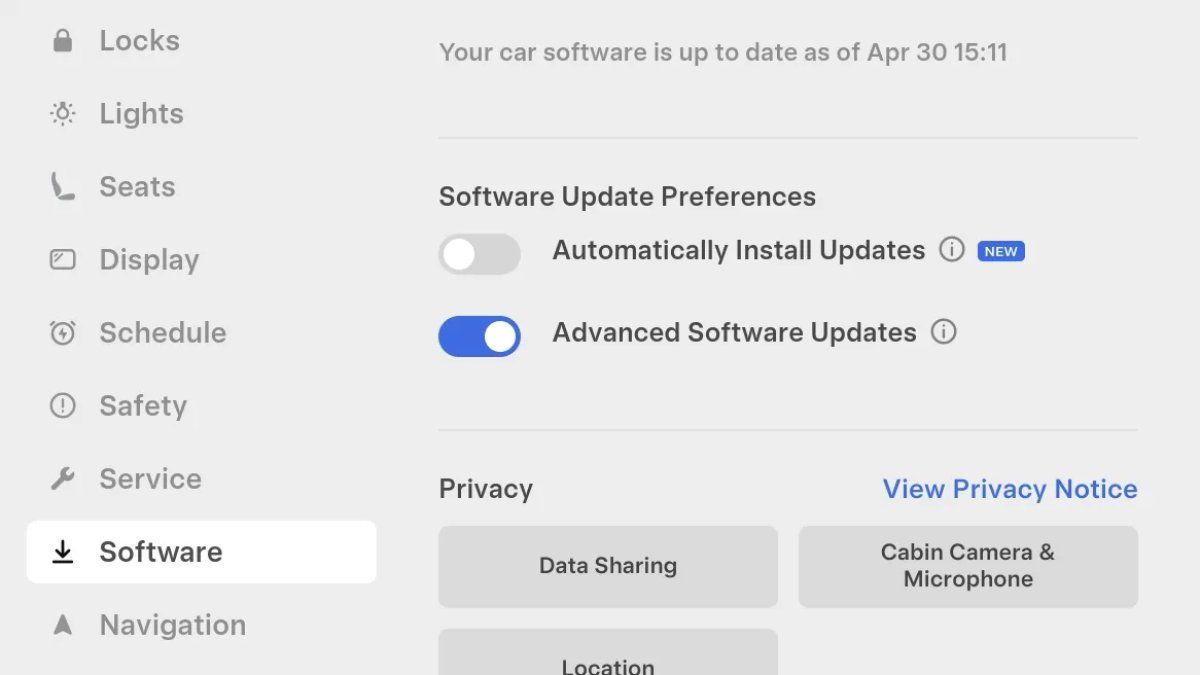Open info for Automatically Install Updates

coord(952,250)
